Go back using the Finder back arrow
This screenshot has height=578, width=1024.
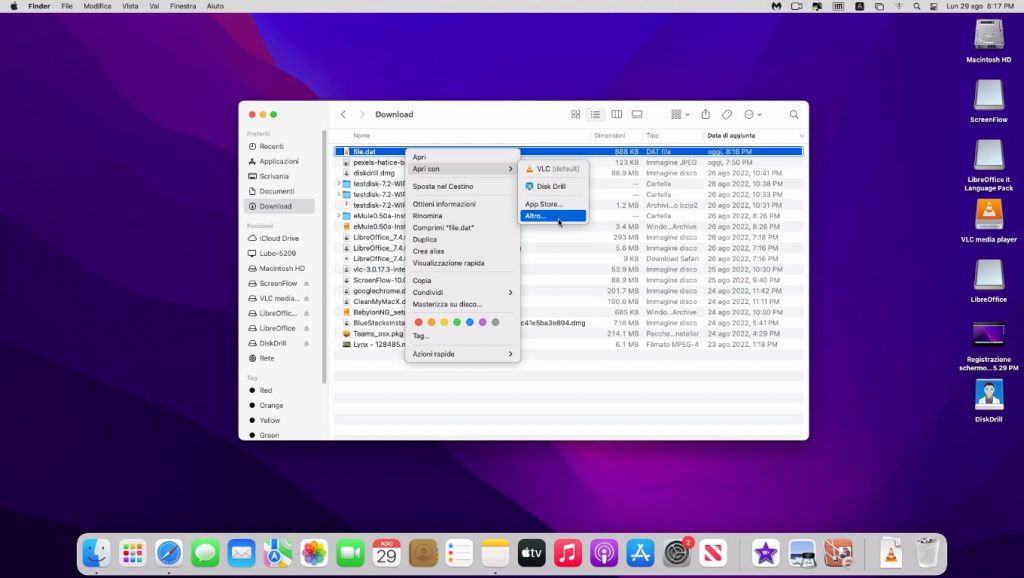click(x=343, y=115)
